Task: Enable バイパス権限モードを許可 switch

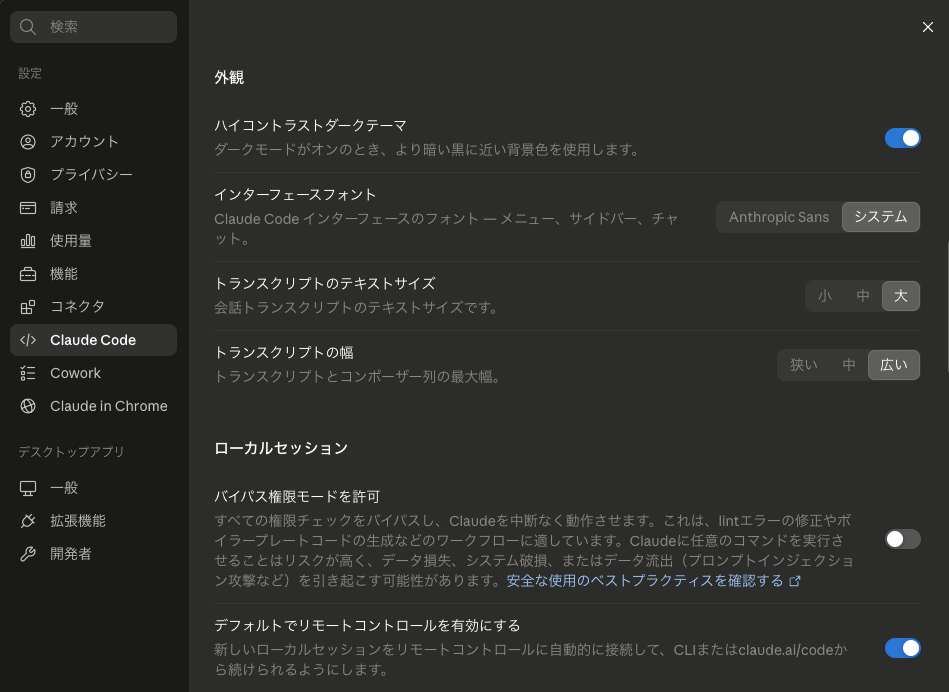Action: click(x=902, y=539)
